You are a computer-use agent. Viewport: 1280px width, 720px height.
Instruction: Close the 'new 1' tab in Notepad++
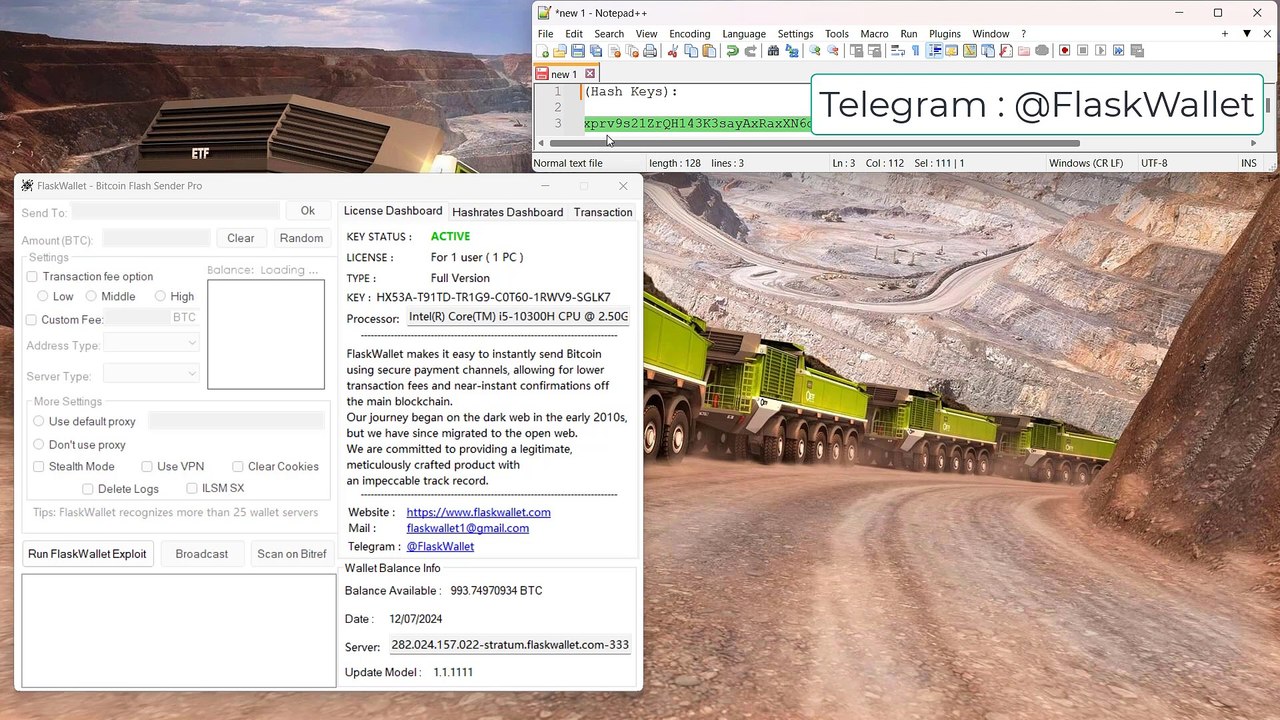tap(590, 73)
